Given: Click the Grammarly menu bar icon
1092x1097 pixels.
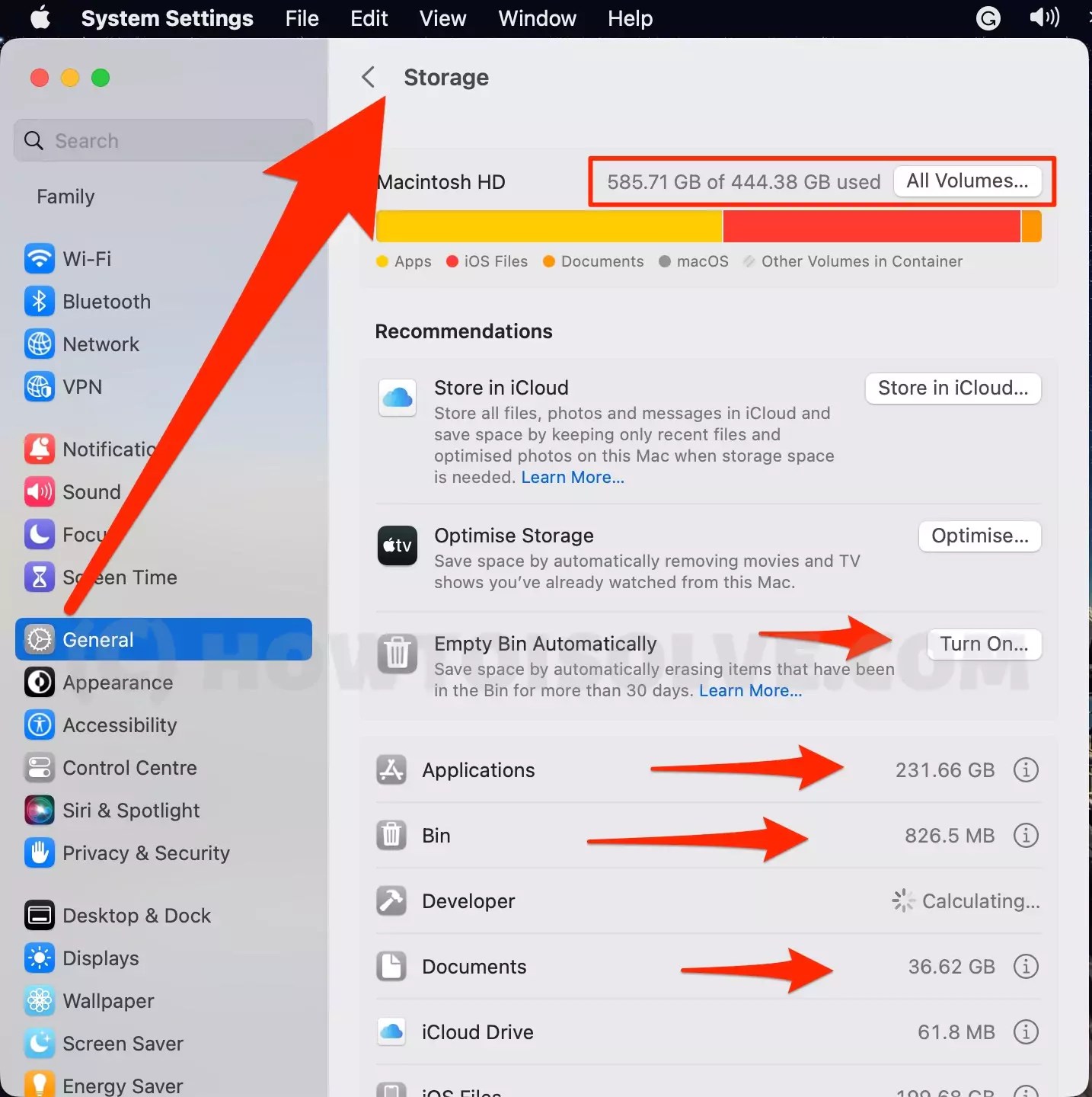Looking at the screenshot, I should [988, 18].
